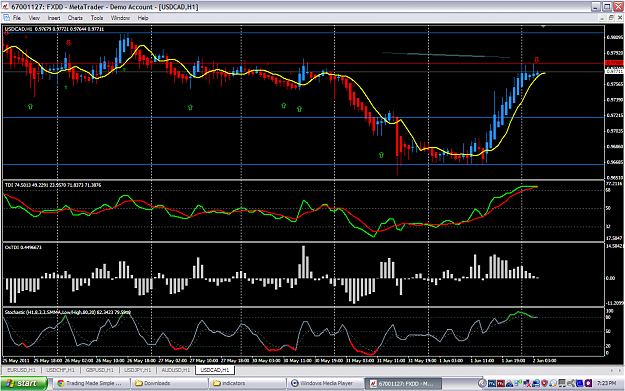Open the Window menu

coord(120,18)
